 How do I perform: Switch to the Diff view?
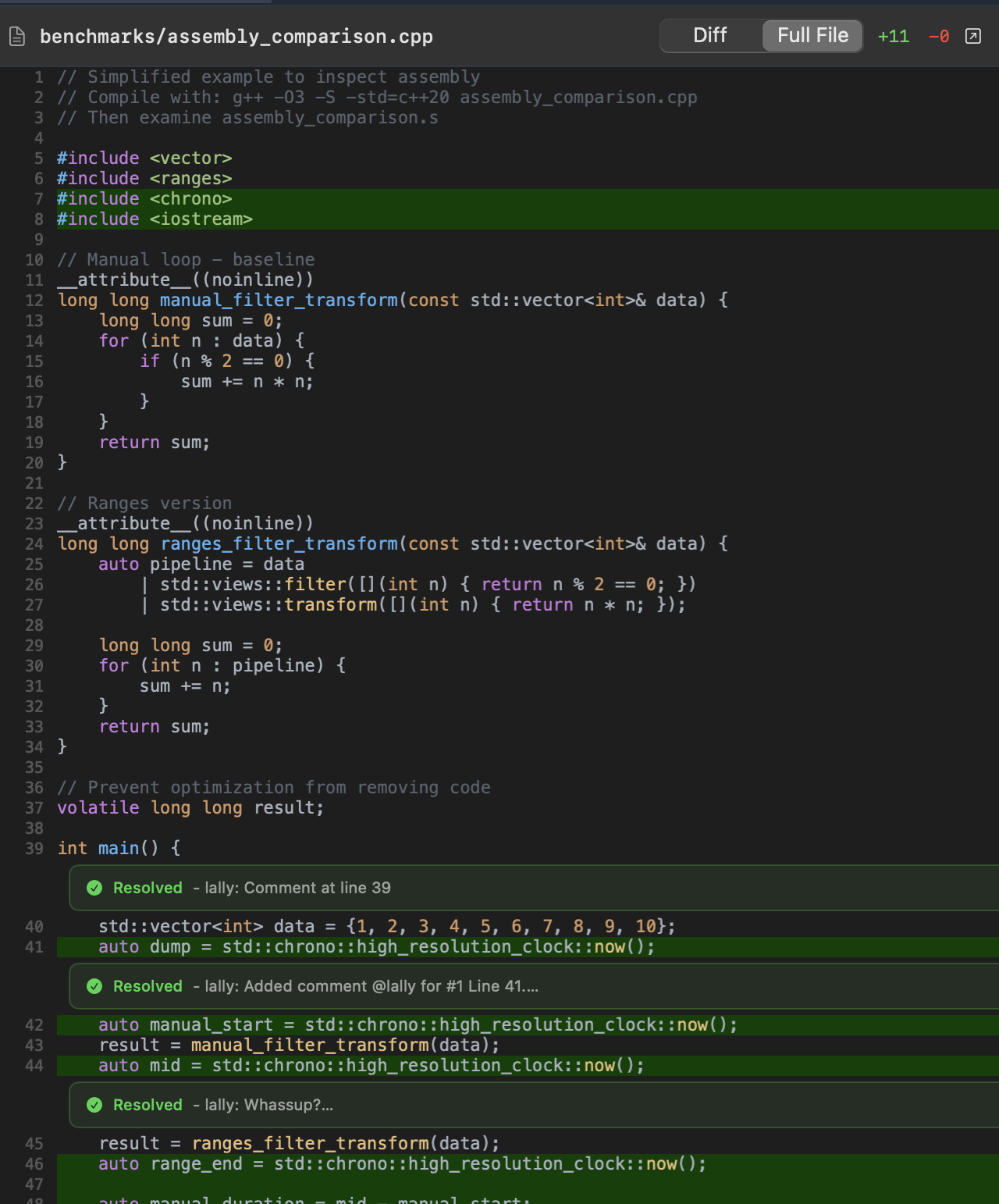710,35
